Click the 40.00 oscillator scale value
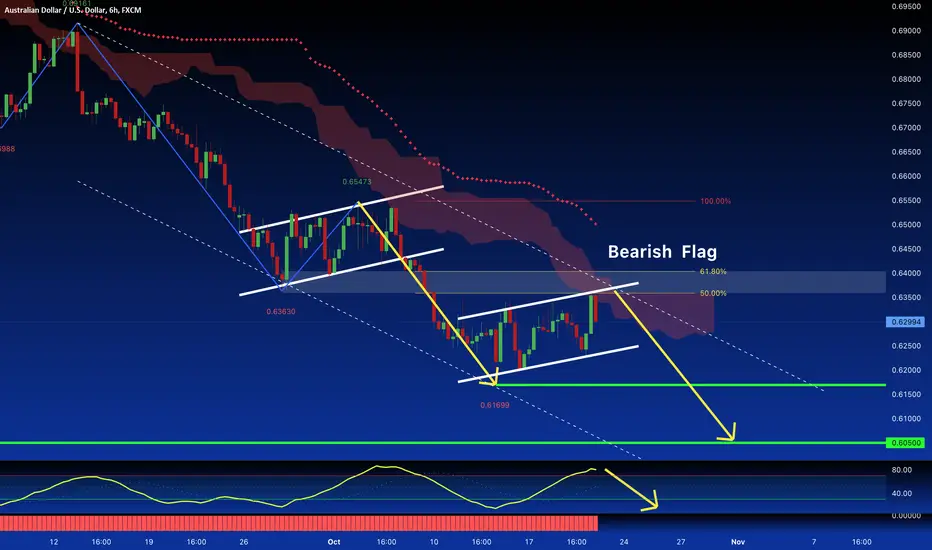This screenshot has width=932, height=550. pyautogui.click(x=902, y=494)
